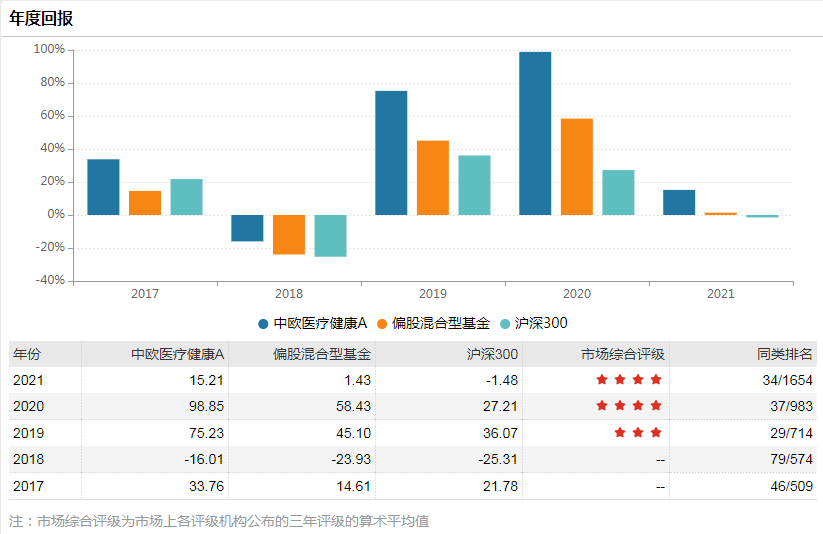Select the 2018 year cell in table

[28, 459]
